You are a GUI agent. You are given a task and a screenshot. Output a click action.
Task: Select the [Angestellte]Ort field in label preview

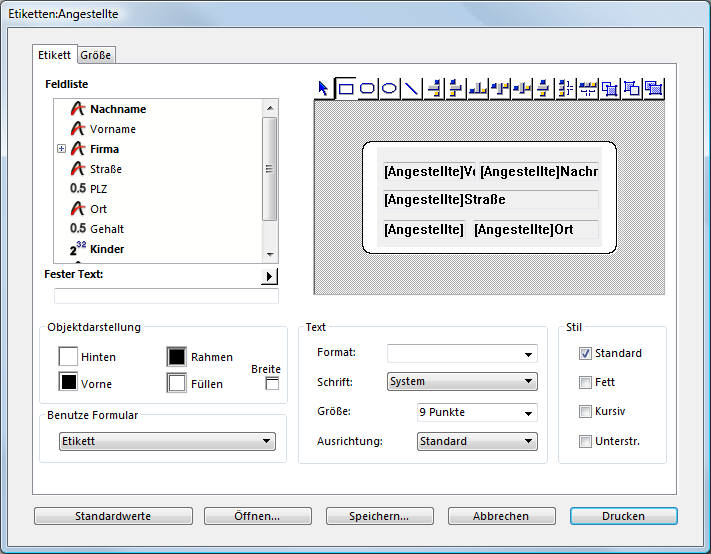(x=536, y=229)
